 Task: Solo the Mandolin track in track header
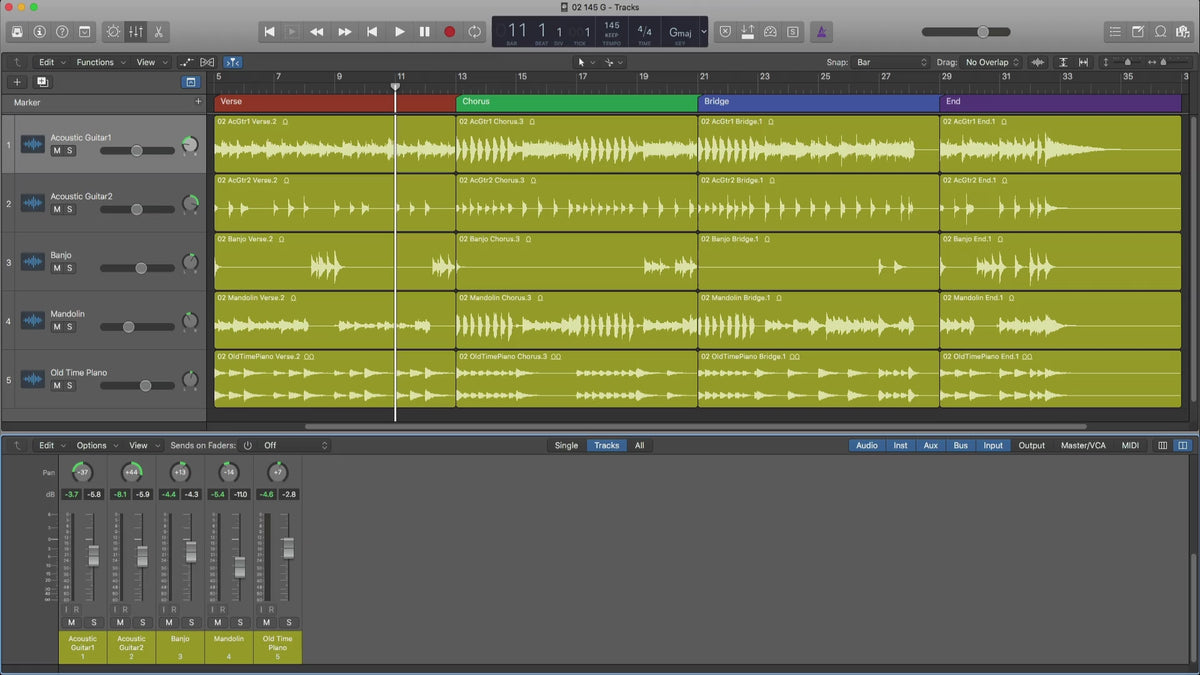tap(70, 327)
